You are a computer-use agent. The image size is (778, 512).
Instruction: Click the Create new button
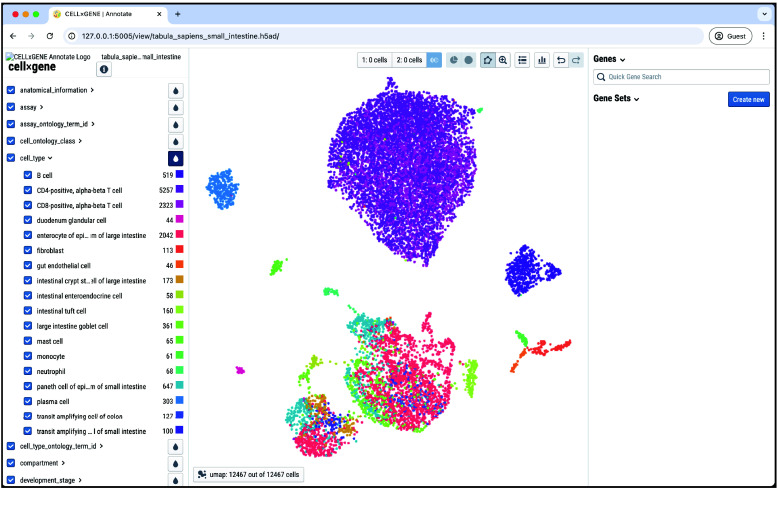(748, 99)
